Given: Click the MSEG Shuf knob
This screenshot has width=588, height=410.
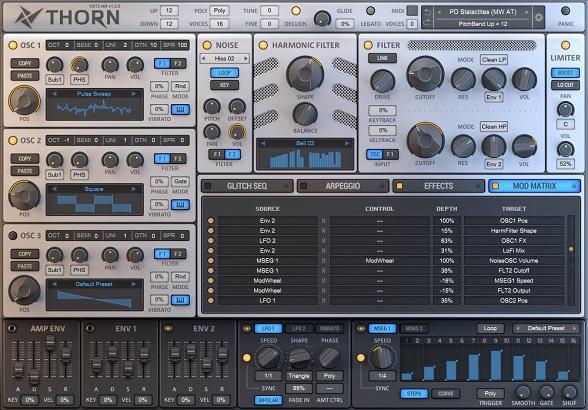Looking at the screenshot, I should tap(569, 392).
